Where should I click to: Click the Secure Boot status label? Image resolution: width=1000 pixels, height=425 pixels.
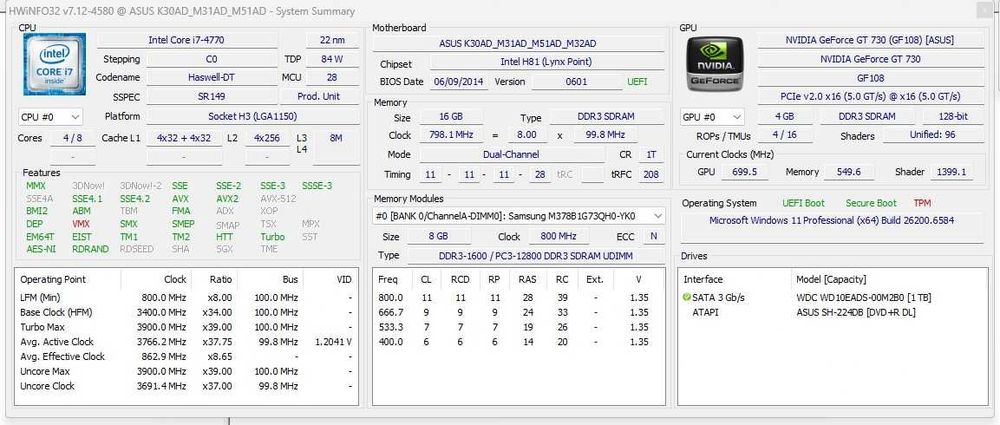pyautogui.click(x=871, y=203)
